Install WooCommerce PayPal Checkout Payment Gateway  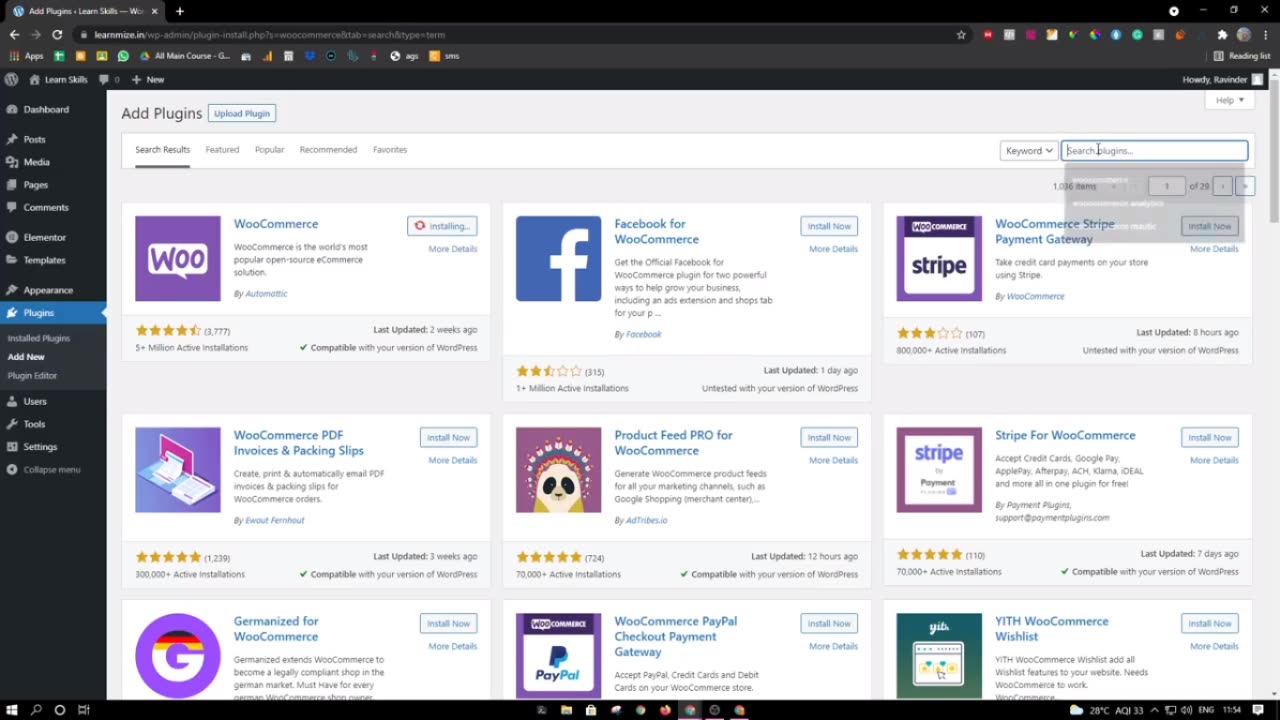click(x=829, y=623)
